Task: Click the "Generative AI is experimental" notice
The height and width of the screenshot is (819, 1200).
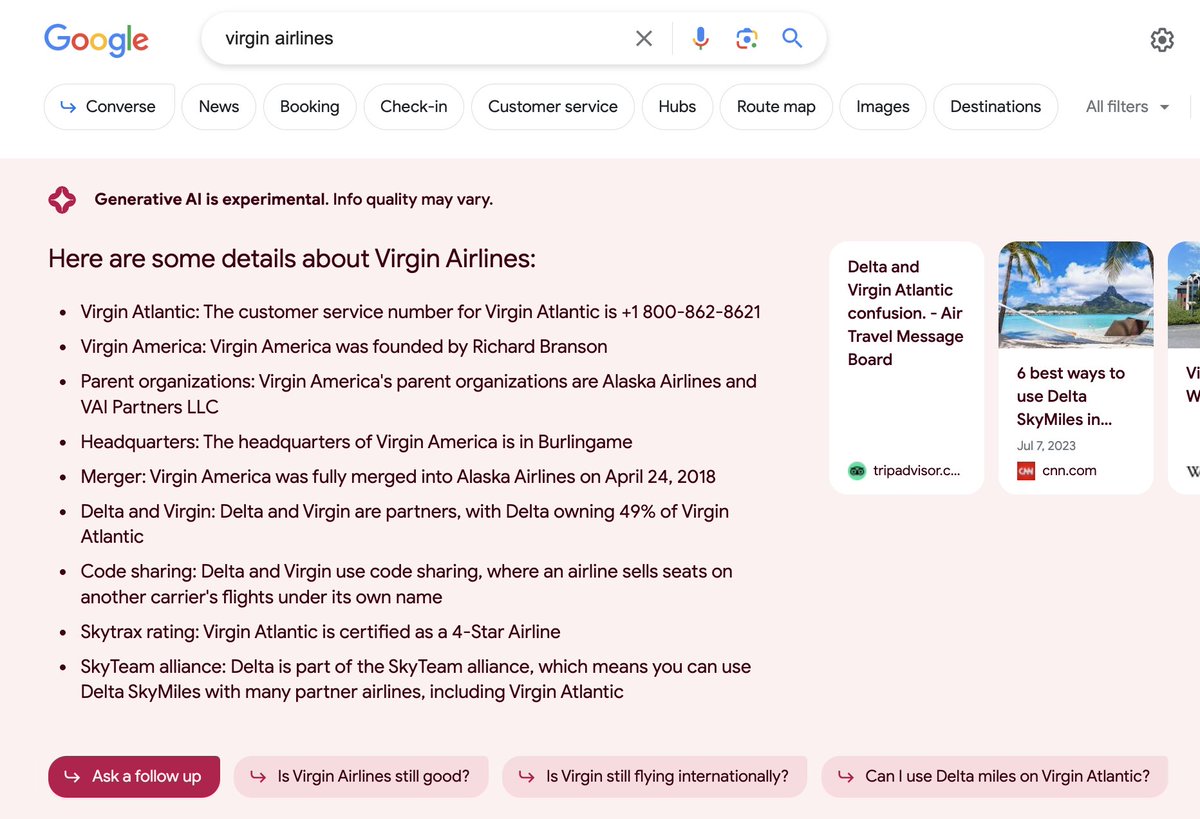Action: pyautogui.click(x=294, y=199)
